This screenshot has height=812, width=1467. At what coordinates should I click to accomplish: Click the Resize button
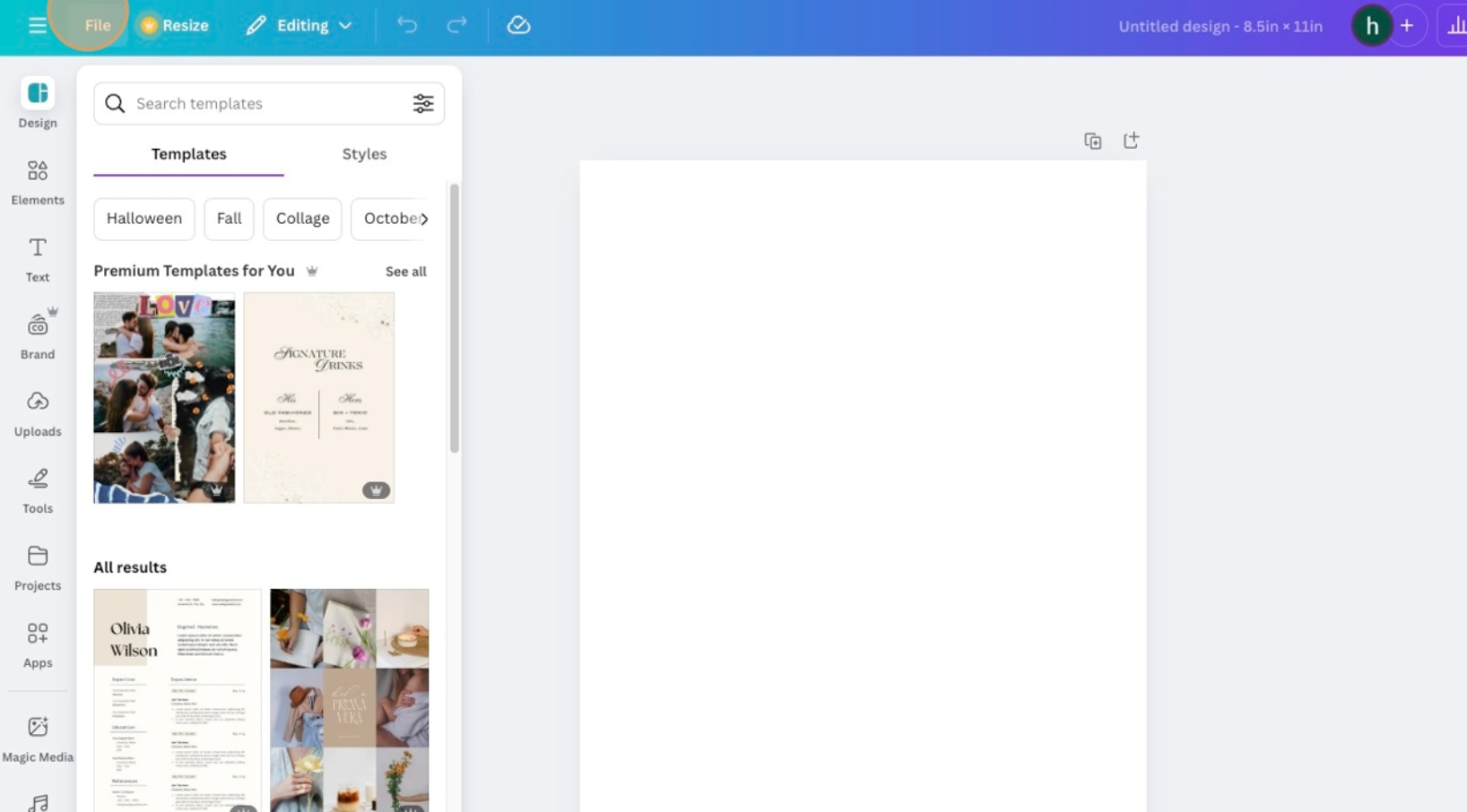tap(172, 25)
